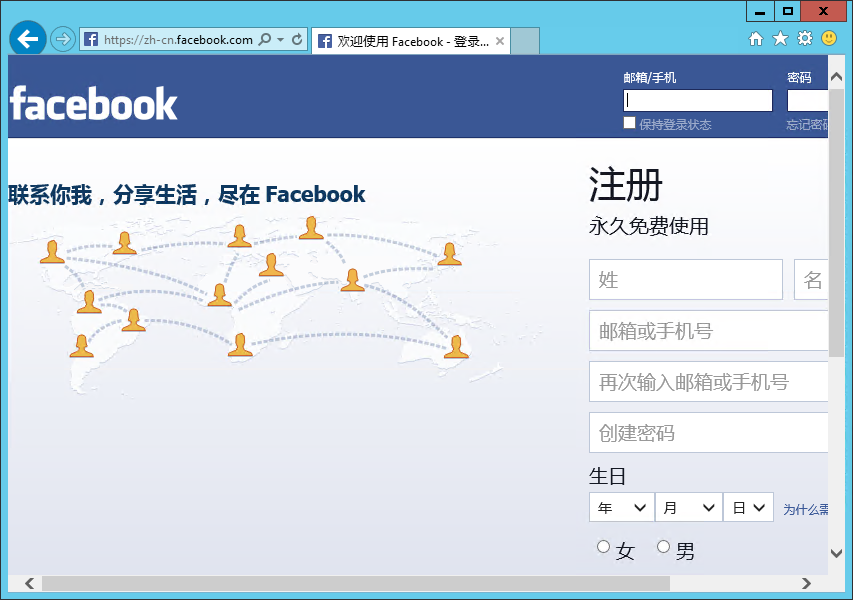Click the Refresh page icon

click(x=297, y=39)
